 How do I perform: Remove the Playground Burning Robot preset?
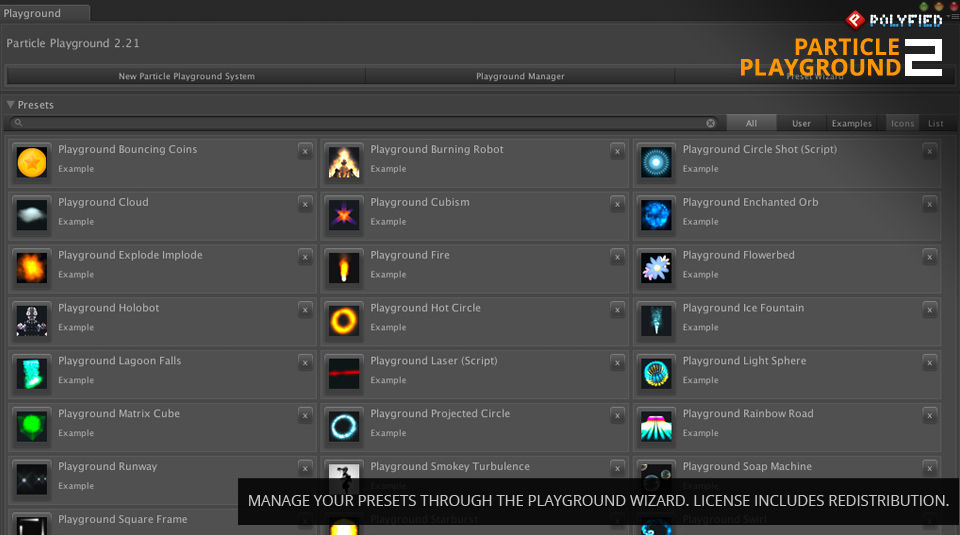click(x=617, y=151)
